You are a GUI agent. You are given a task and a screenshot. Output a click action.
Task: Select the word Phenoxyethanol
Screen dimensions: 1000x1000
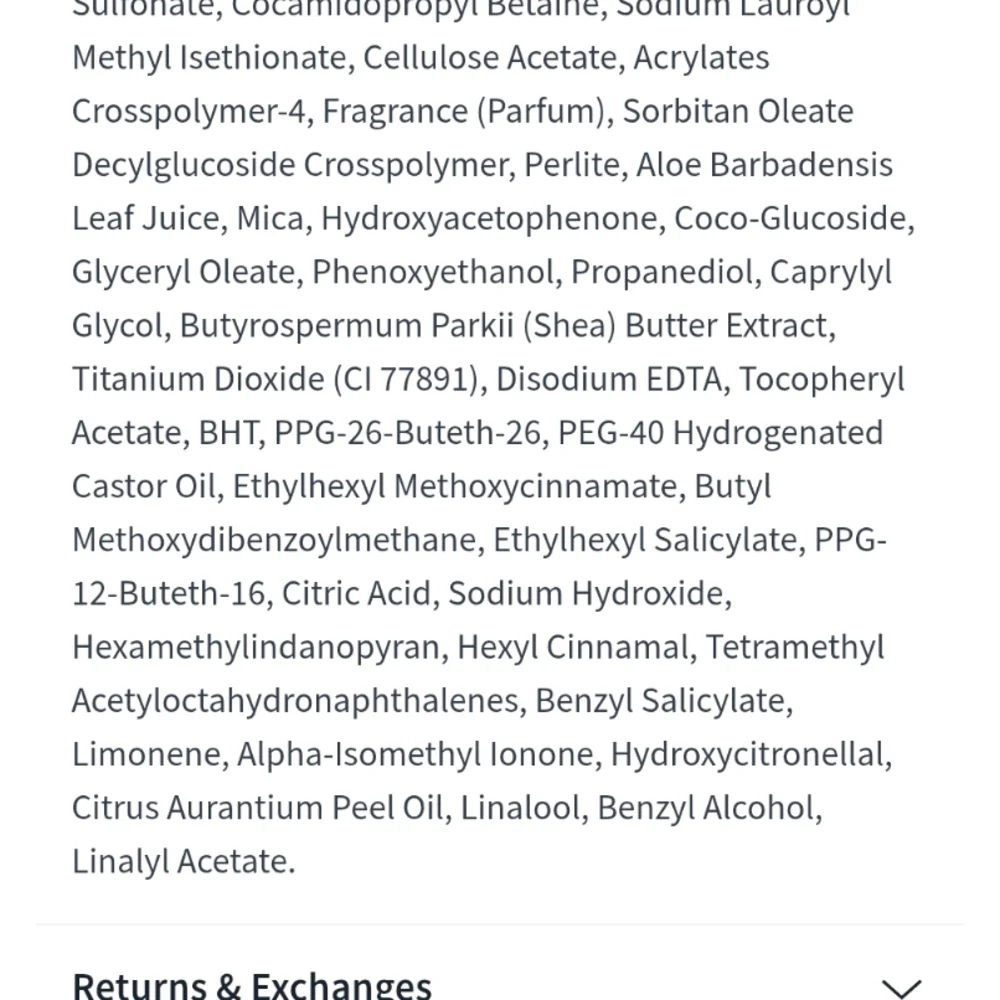click(x=433, y=272)
